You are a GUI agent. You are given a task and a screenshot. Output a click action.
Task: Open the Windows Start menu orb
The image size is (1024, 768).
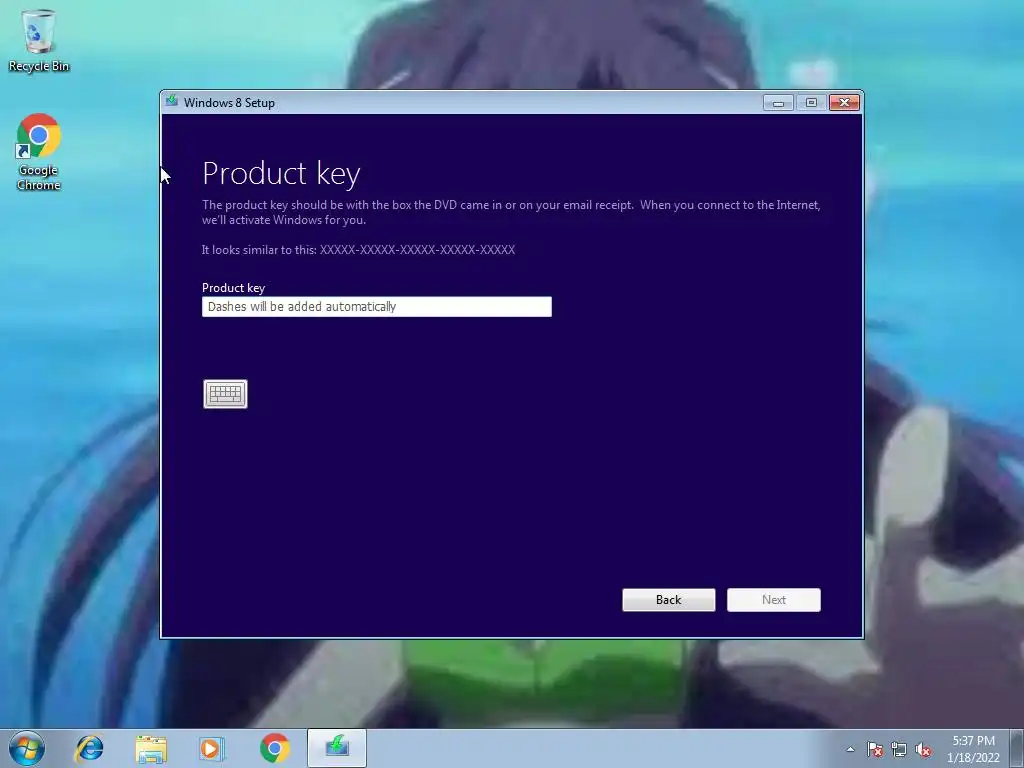(27, 748)
